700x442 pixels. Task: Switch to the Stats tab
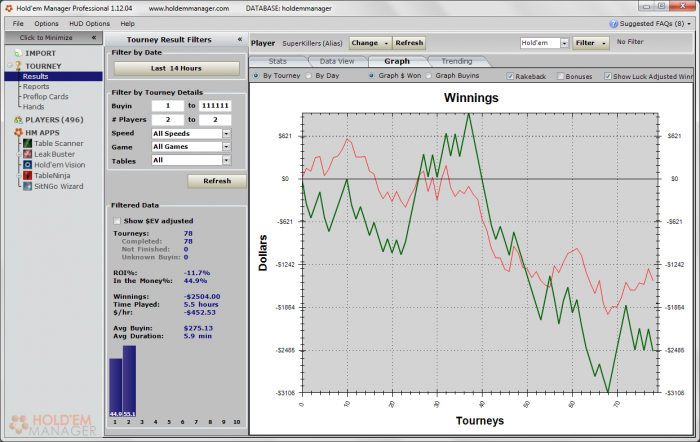click(278, 61)
